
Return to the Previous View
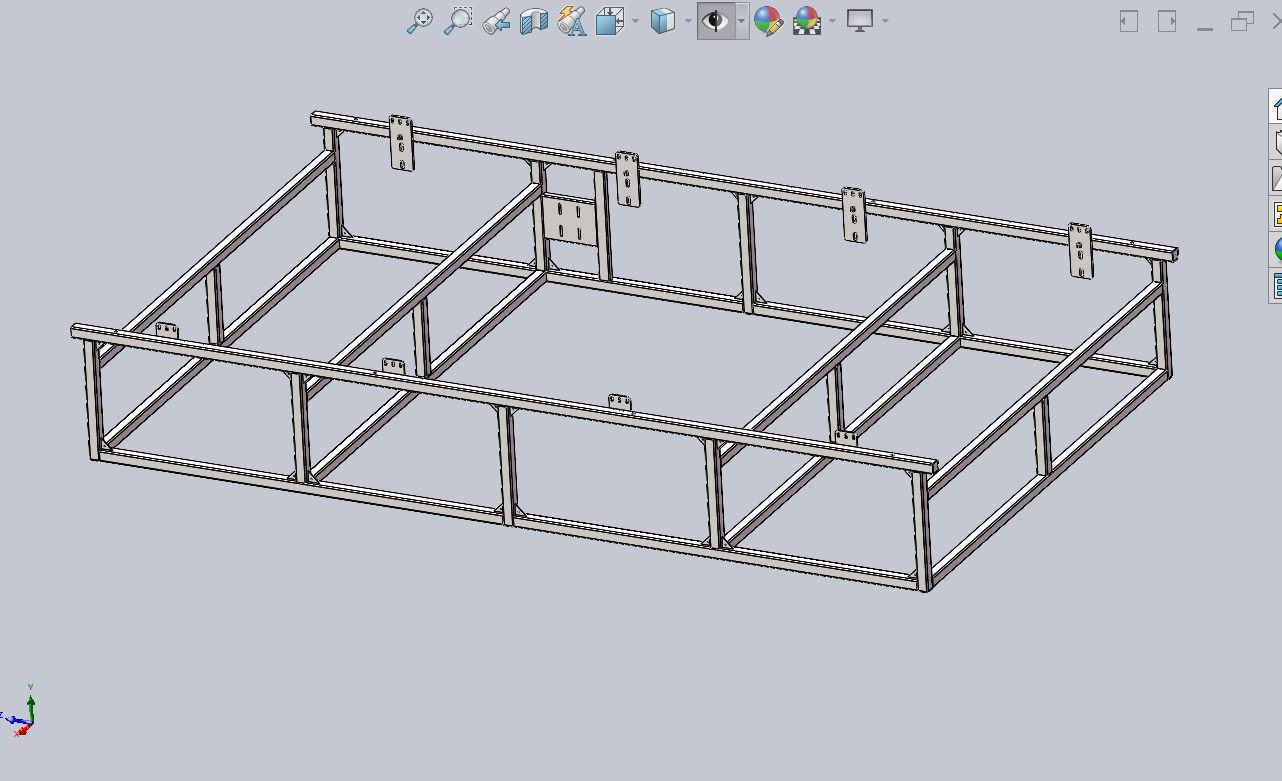pyautogui.click(x=496, y=21)
